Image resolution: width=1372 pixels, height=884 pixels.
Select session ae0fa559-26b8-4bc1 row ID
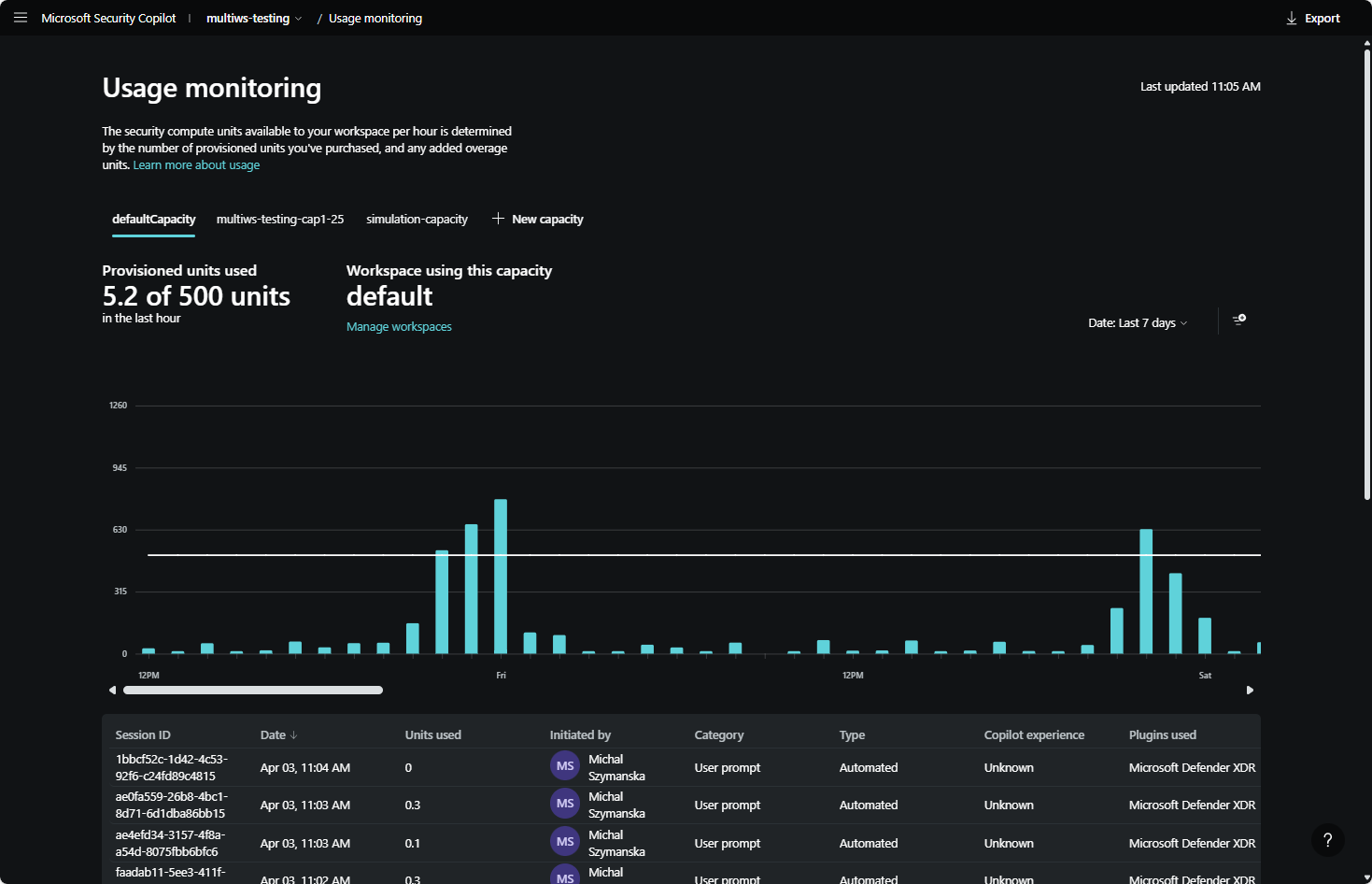click(172, 805)
